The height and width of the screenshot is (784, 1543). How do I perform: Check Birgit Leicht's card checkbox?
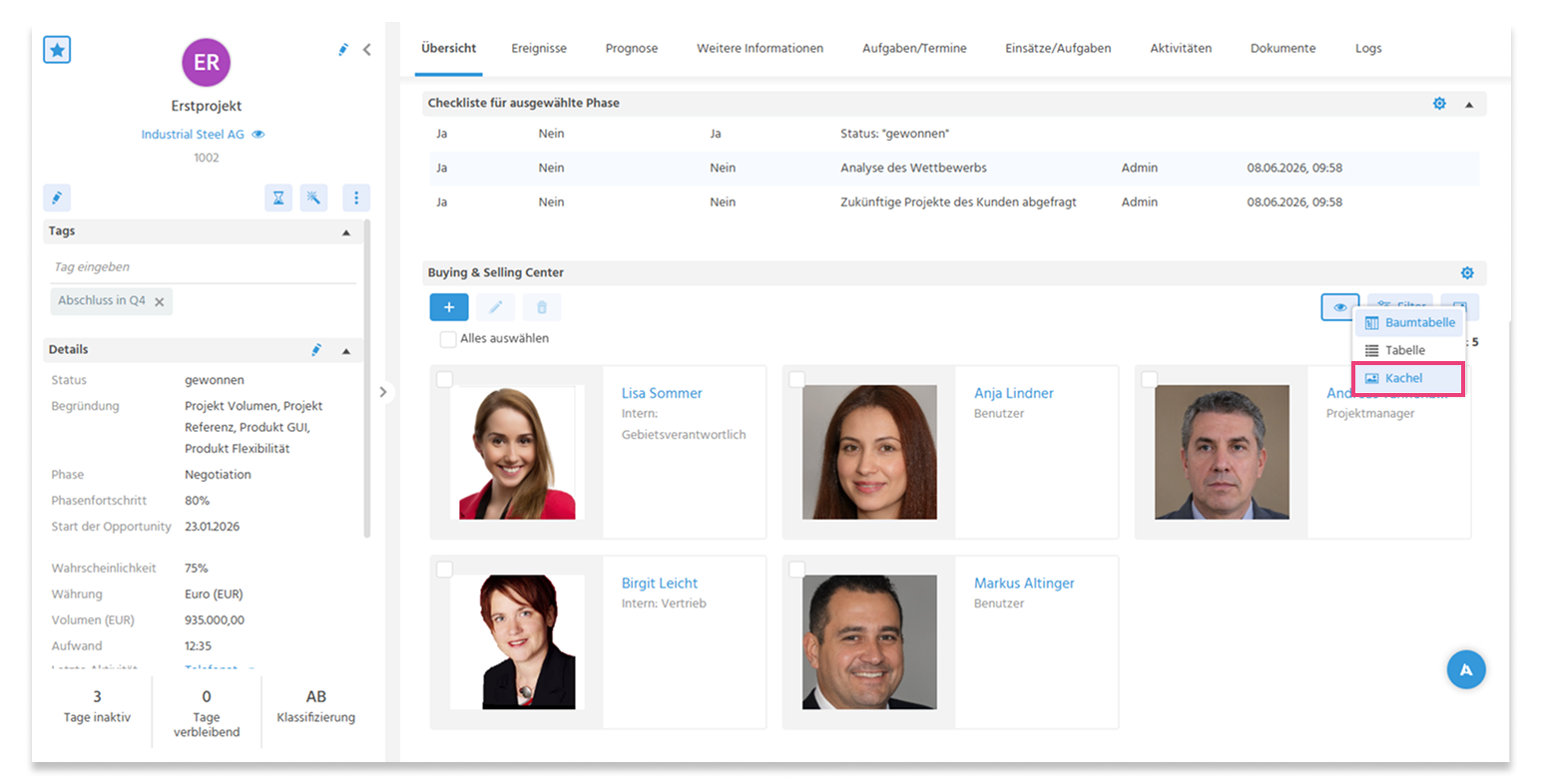click(444, 569)
